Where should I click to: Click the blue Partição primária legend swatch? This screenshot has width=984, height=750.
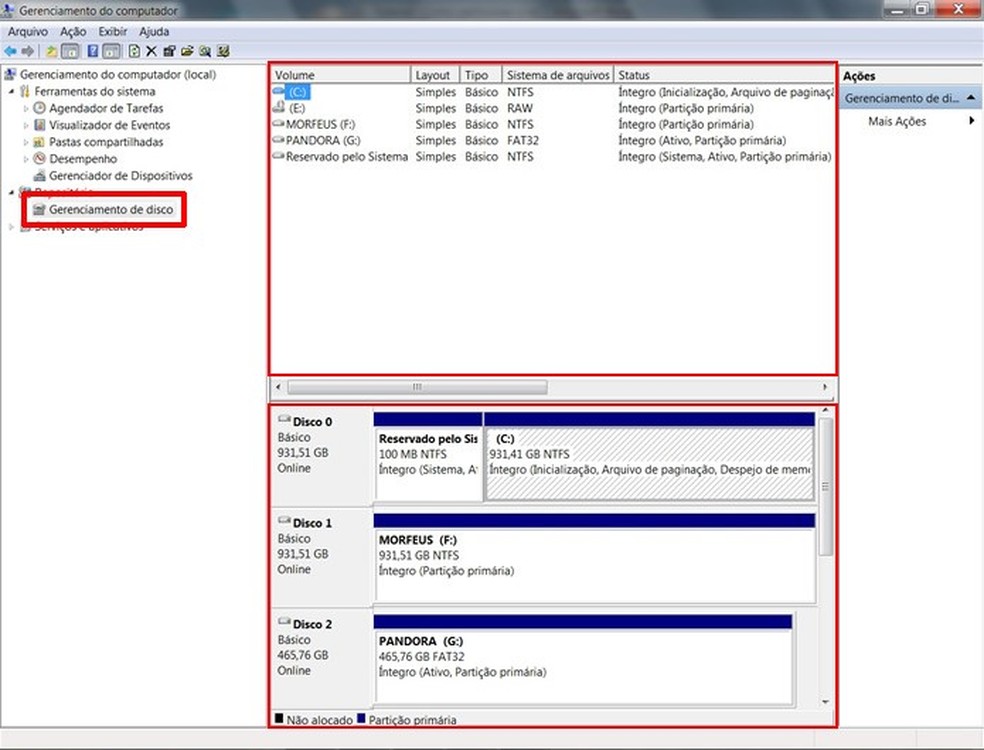361,718
